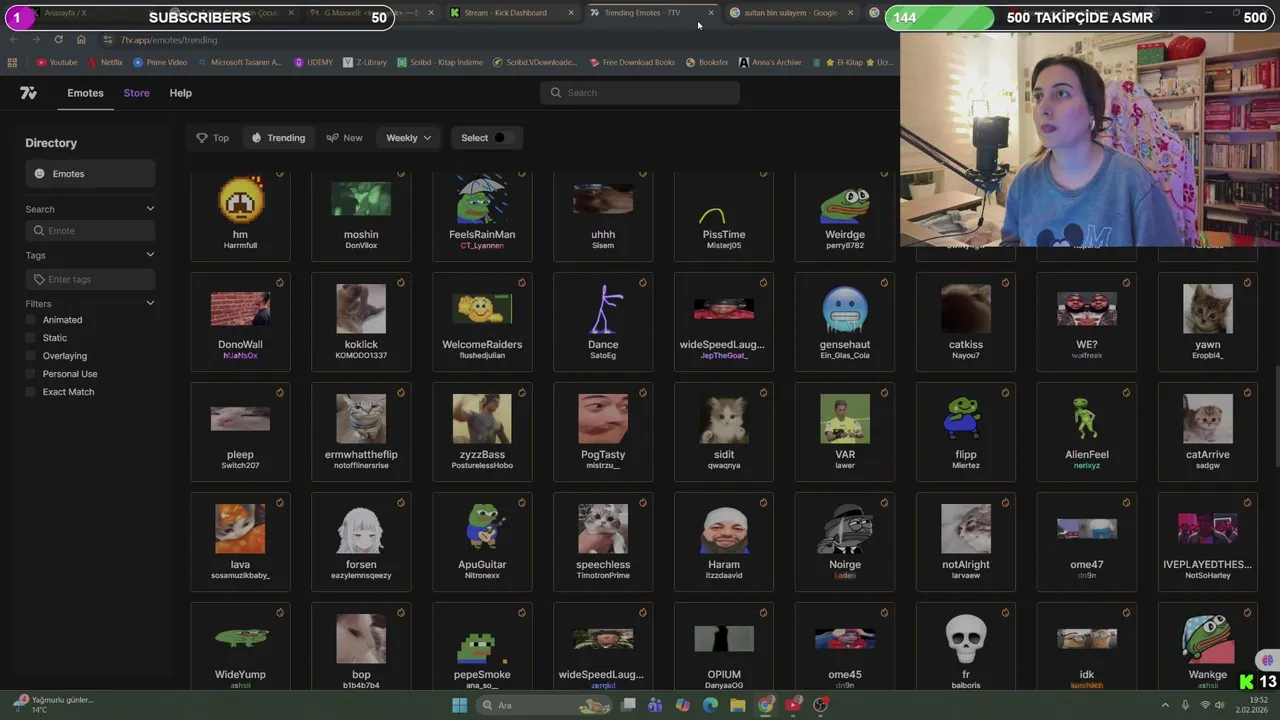
Task: Open the Dance emote
Action: click(603, 322)
